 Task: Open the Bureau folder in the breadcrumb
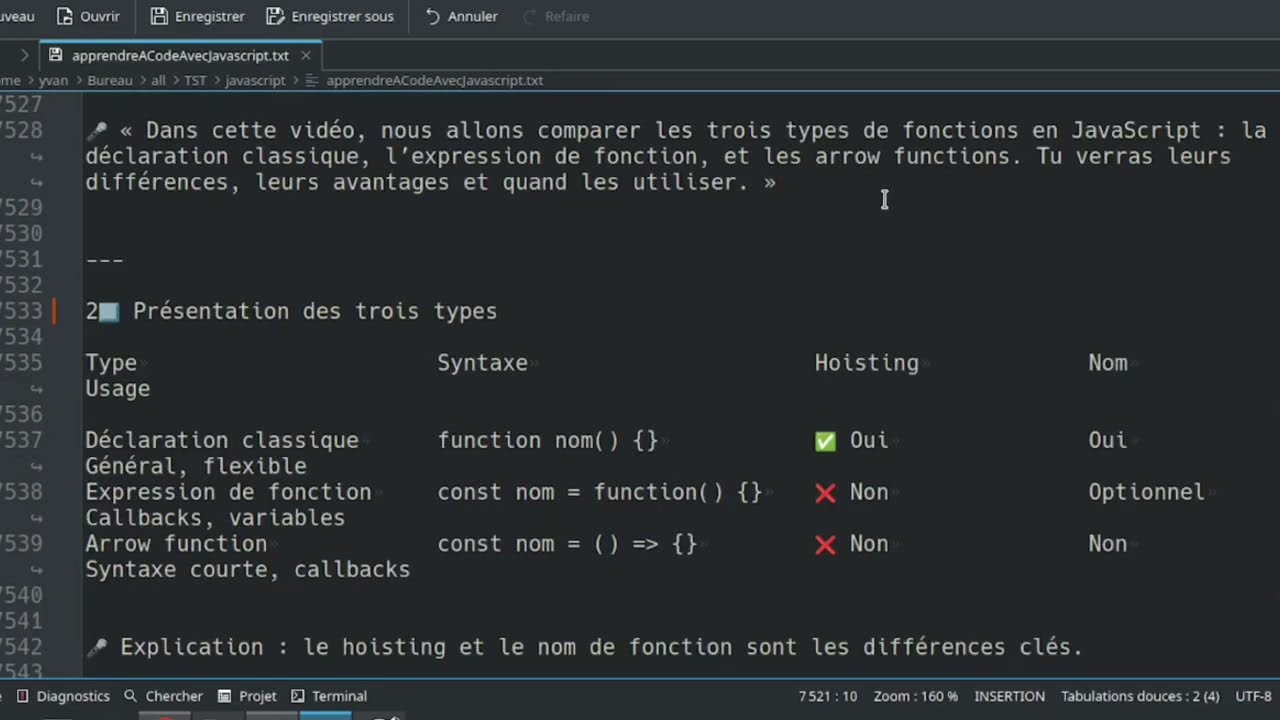point(109,80)
